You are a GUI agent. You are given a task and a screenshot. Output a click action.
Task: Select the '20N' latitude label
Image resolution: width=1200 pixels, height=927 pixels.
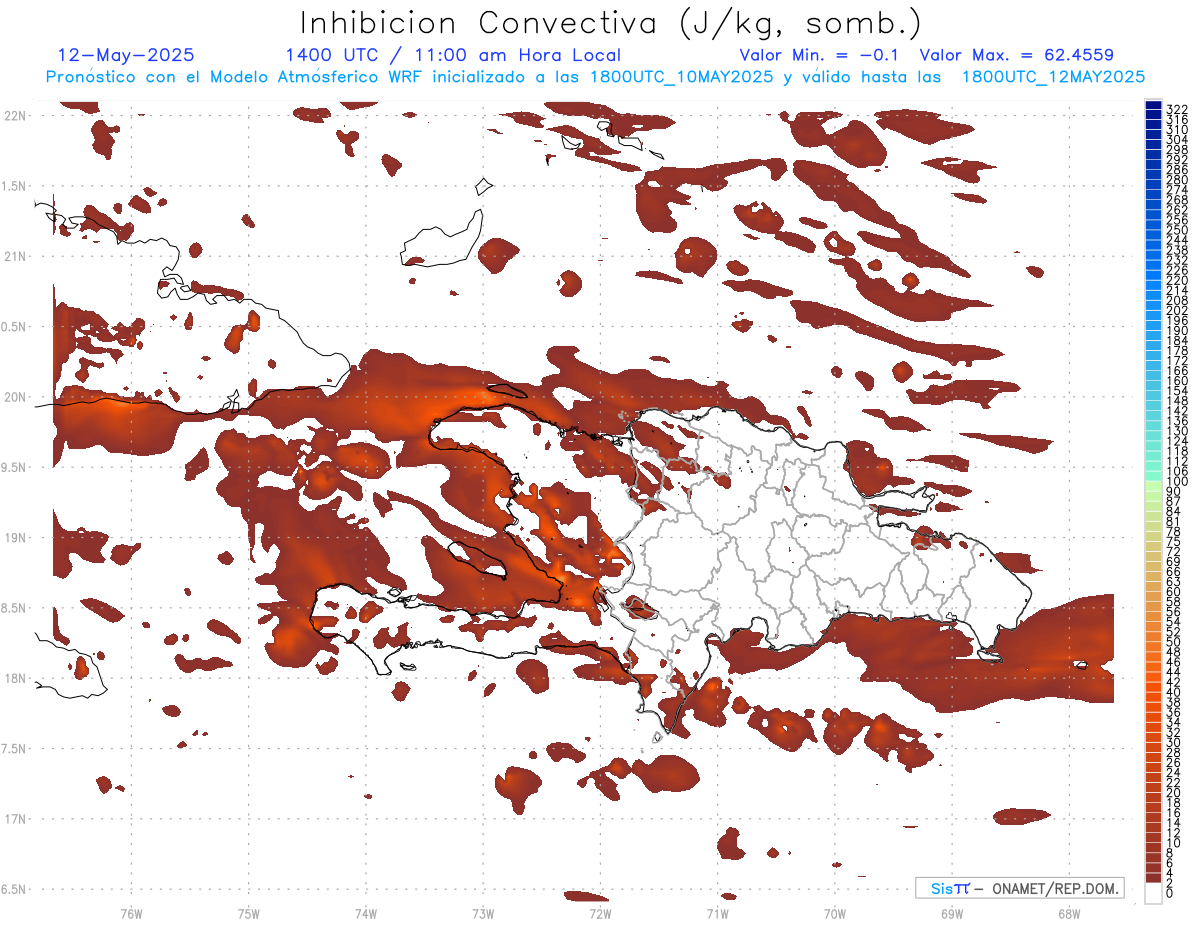pos(15,397)
